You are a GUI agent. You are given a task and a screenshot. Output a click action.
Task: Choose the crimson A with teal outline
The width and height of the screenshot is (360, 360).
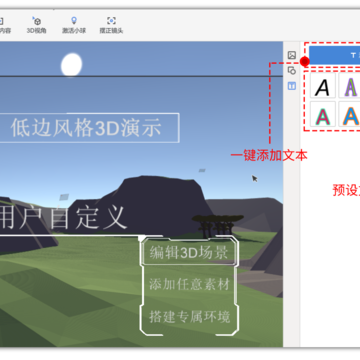(323, 114)
